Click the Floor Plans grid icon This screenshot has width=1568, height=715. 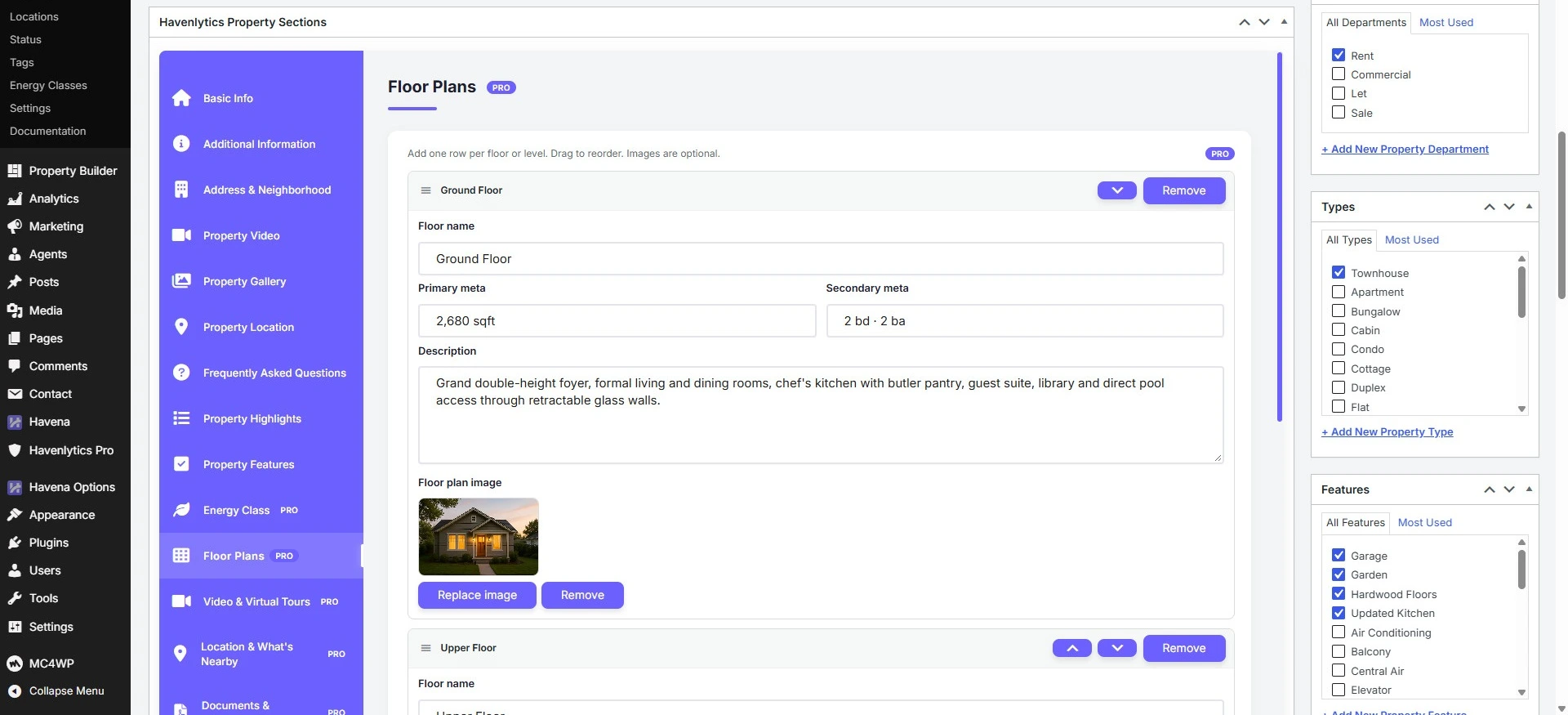(x=181, y=556)
